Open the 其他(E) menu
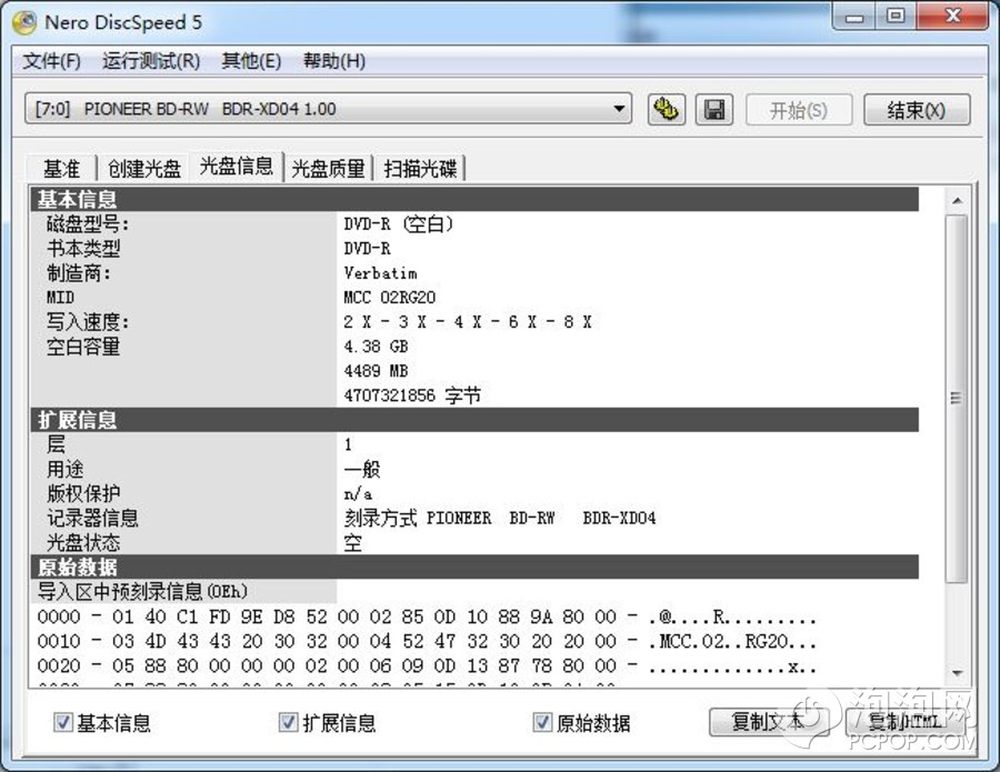The height and width of the screenshot is (772, 1000). [x=251, y=61]
